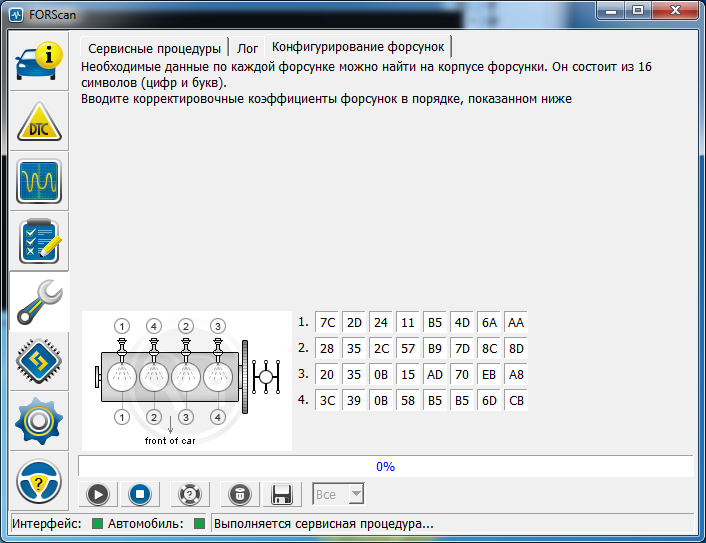Click injector 1 field '6A'
Viewport: 706px width, 543px height.
(489, 322)
